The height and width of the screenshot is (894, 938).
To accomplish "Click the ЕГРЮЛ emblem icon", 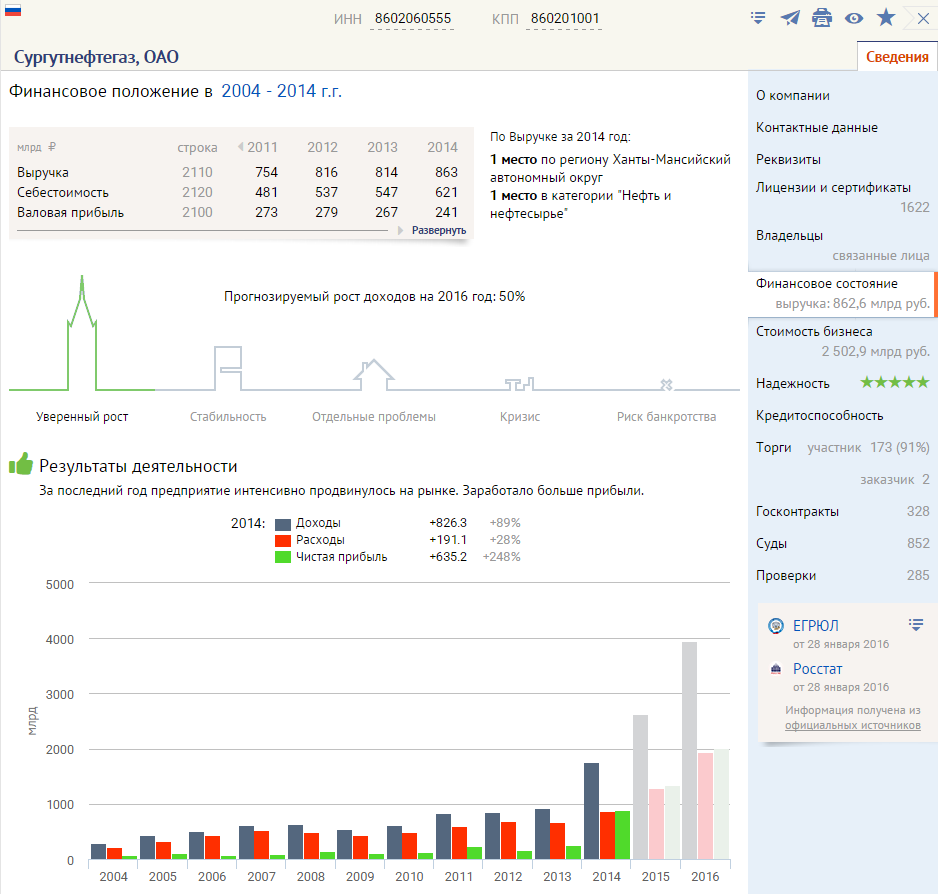I will tap(776, 626).
